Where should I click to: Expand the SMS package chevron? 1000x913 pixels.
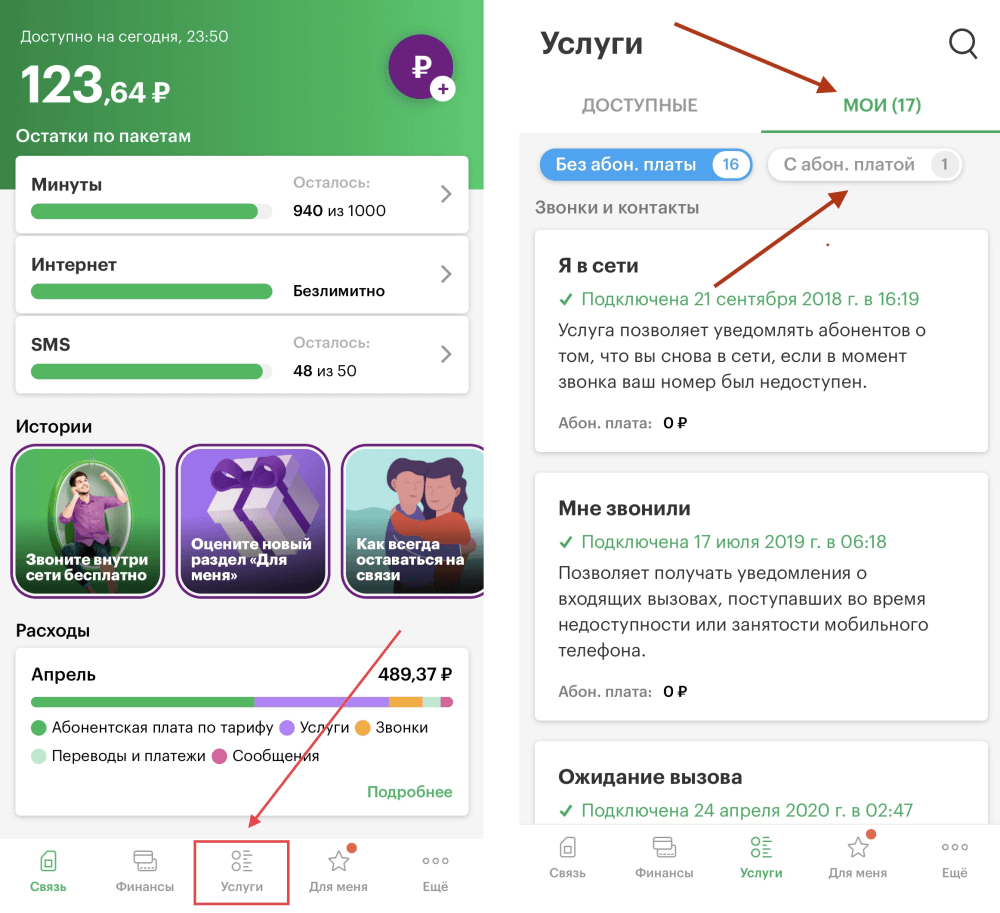click(446, 354)
